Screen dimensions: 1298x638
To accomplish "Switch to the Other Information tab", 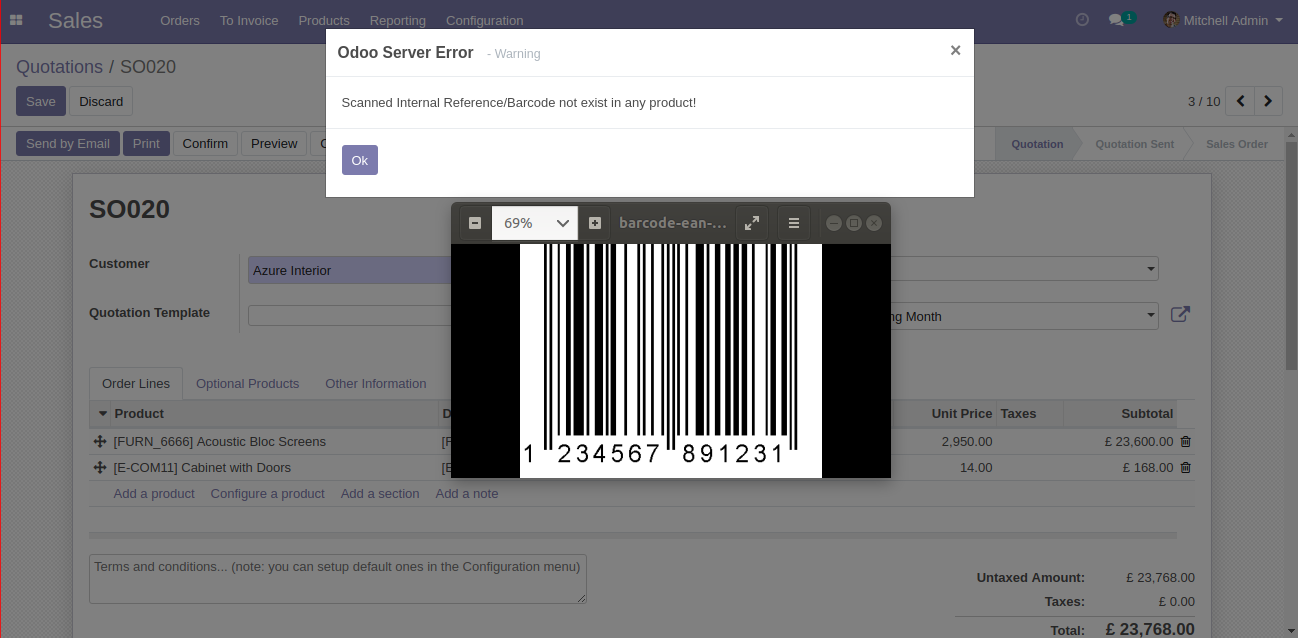I will [375, 383].
